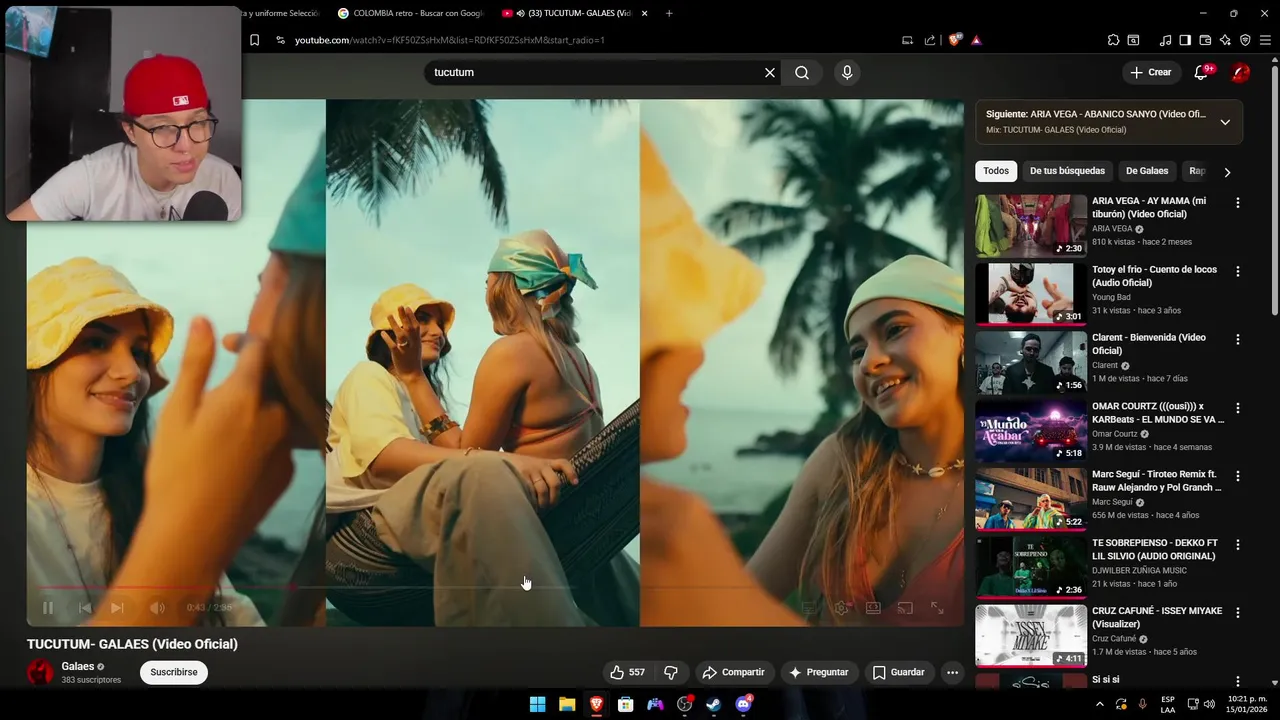Viewport: 1280px width, 720px height.
Task: Save video with Guardar button
Action: coord(898,672)
